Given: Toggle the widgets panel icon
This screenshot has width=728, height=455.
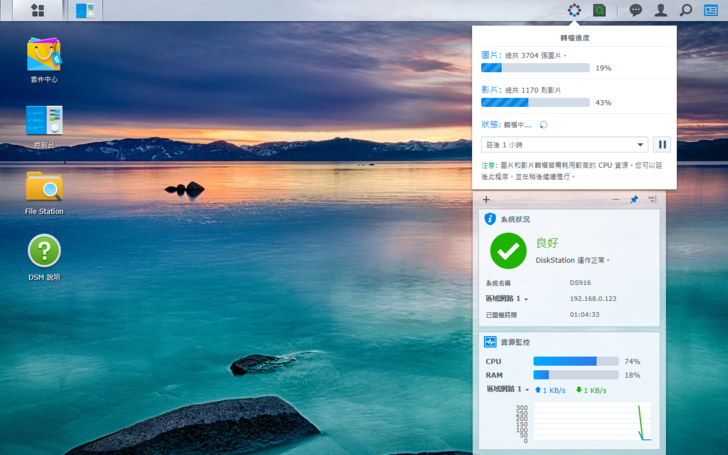Looking at the screenshot, I should click(711, 10).
